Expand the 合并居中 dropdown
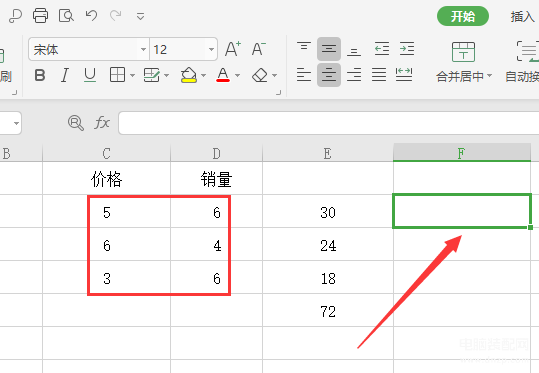This screenshot has height=373, width=539. point(490,76)
